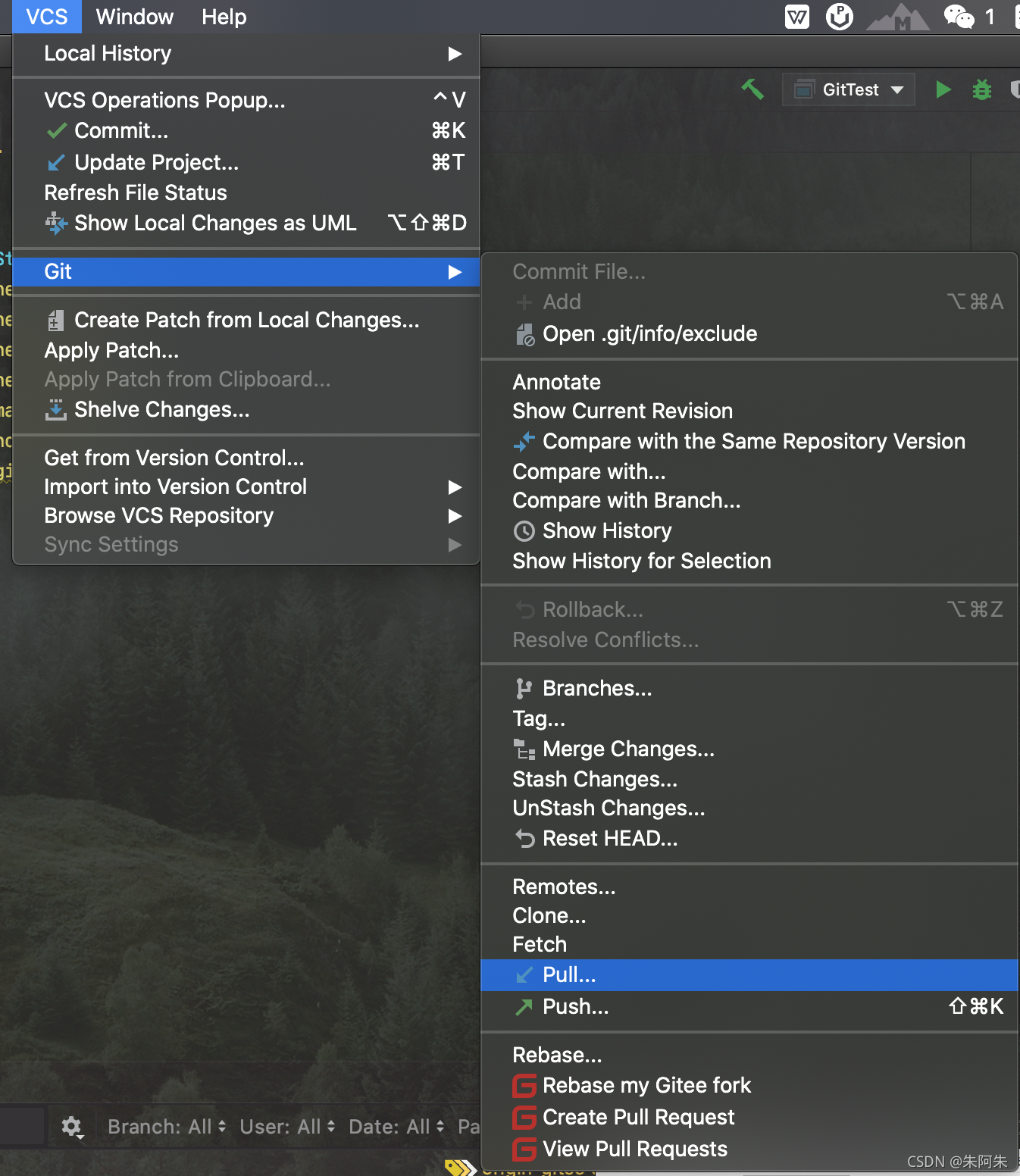Click the mountain-shaped menu bar icon
This screenshot has width=1020, height=1176.
(898, 17)
